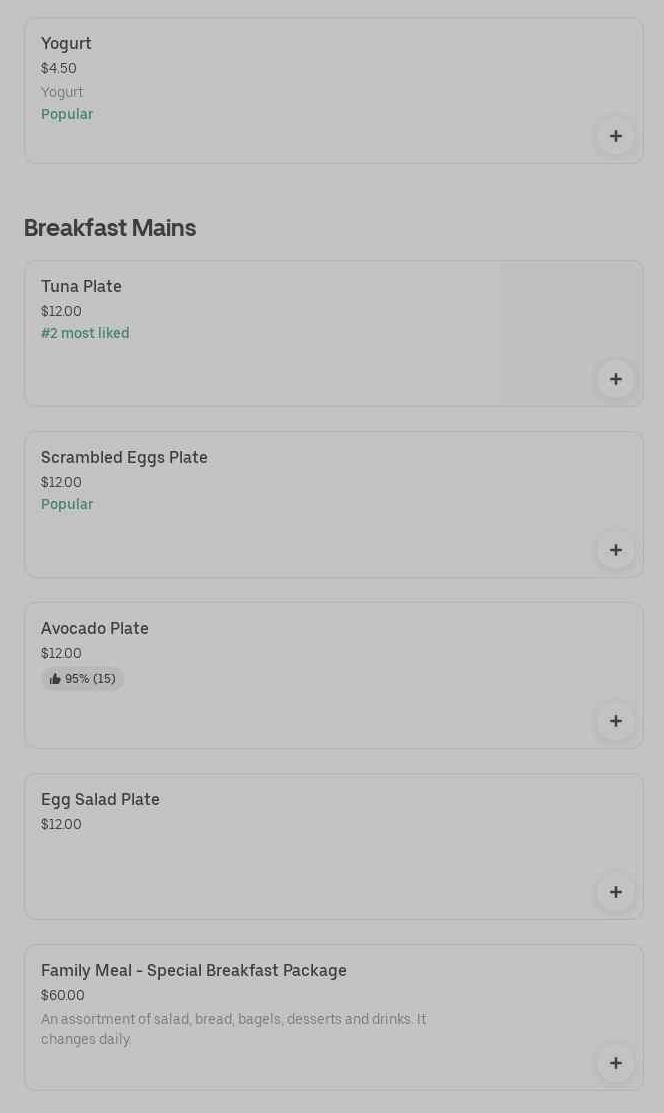Click the #2 most liked label

click(85, 334)
